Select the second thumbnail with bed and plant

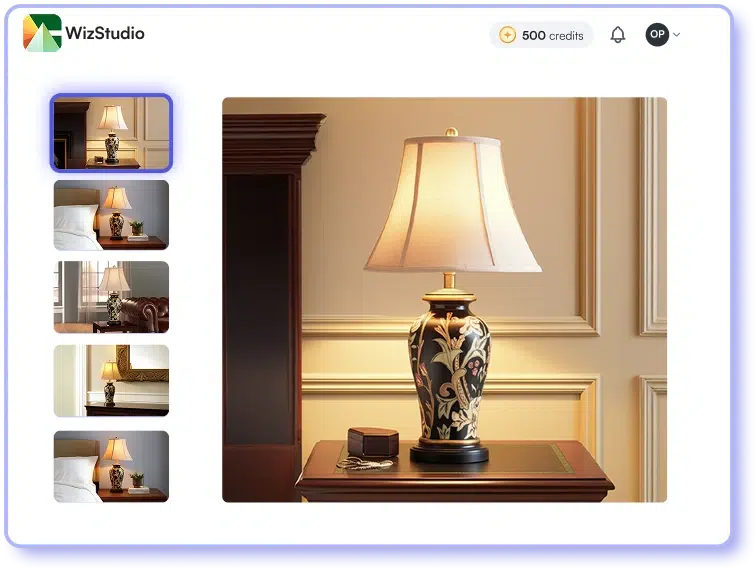[111, 215]
